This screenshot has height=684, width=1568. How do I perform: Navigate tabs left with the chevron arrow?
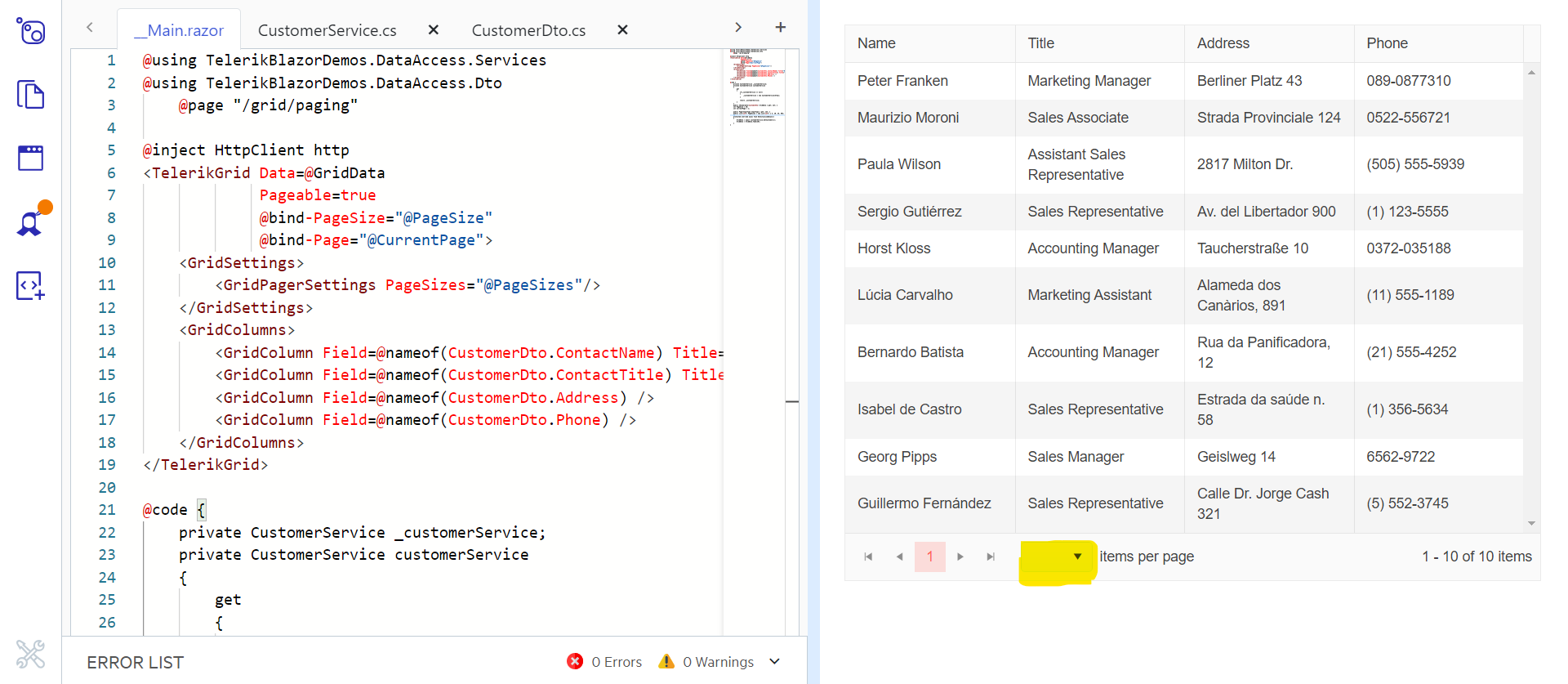90,28
